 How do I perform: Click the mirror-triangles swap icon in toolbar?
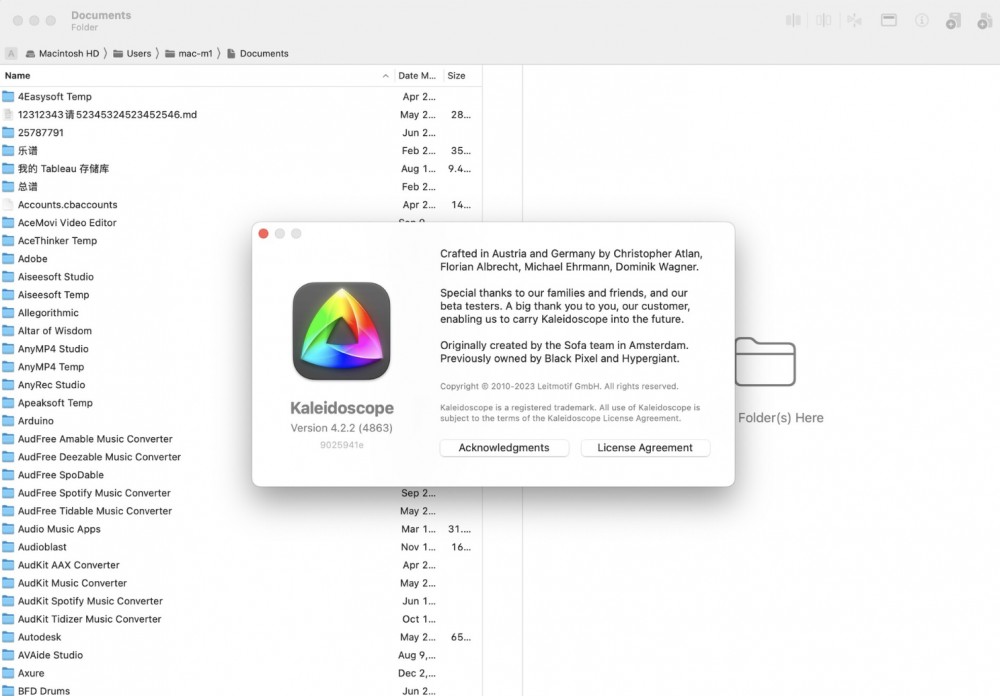pos(854,20)
